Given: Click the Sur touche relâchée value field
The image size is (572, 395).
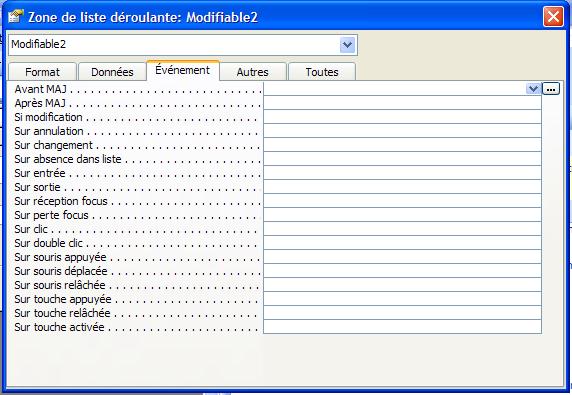Looking at the screenshot, I should pyautogui.click(x=402, y=313).
